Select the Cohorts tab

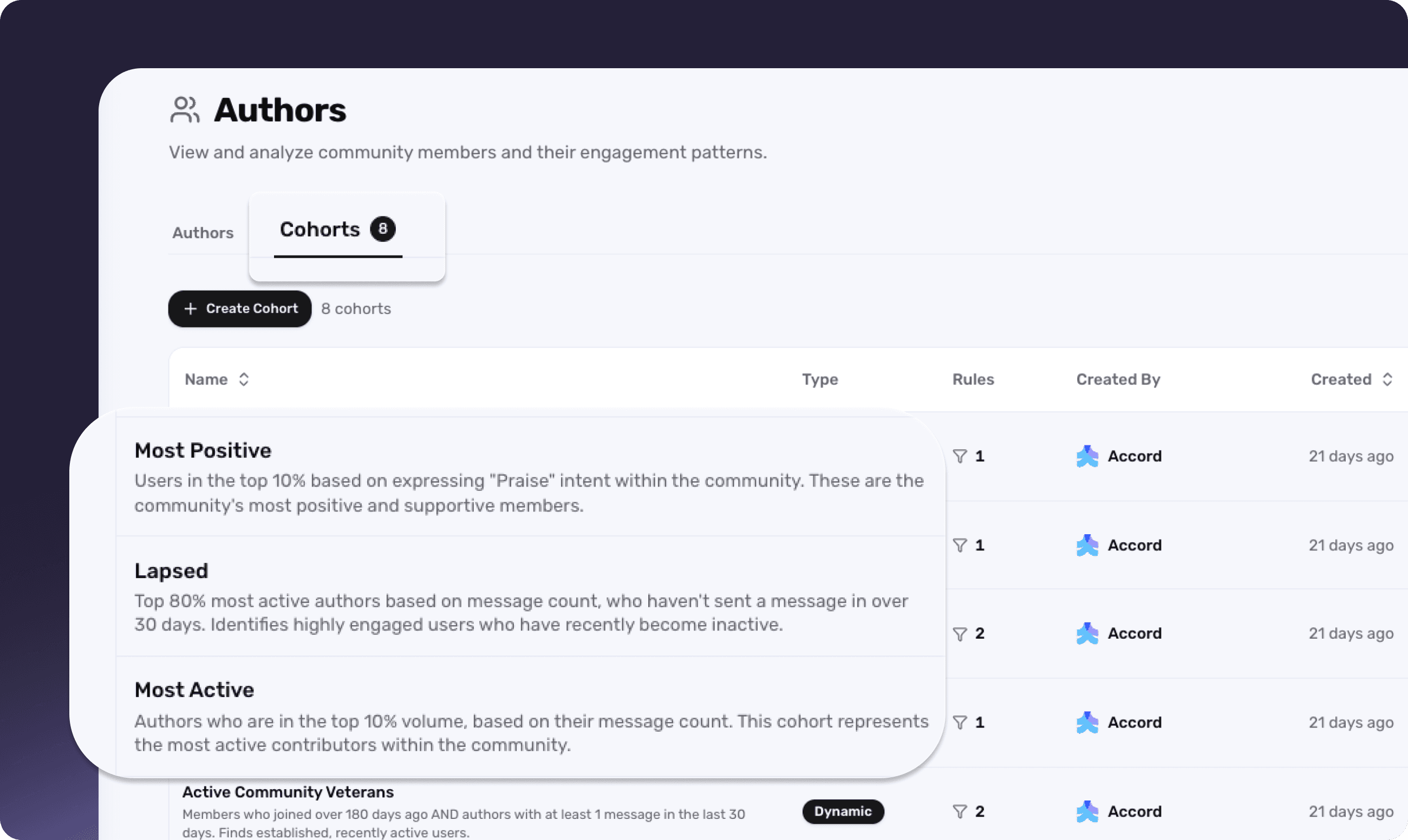point(320,229)
